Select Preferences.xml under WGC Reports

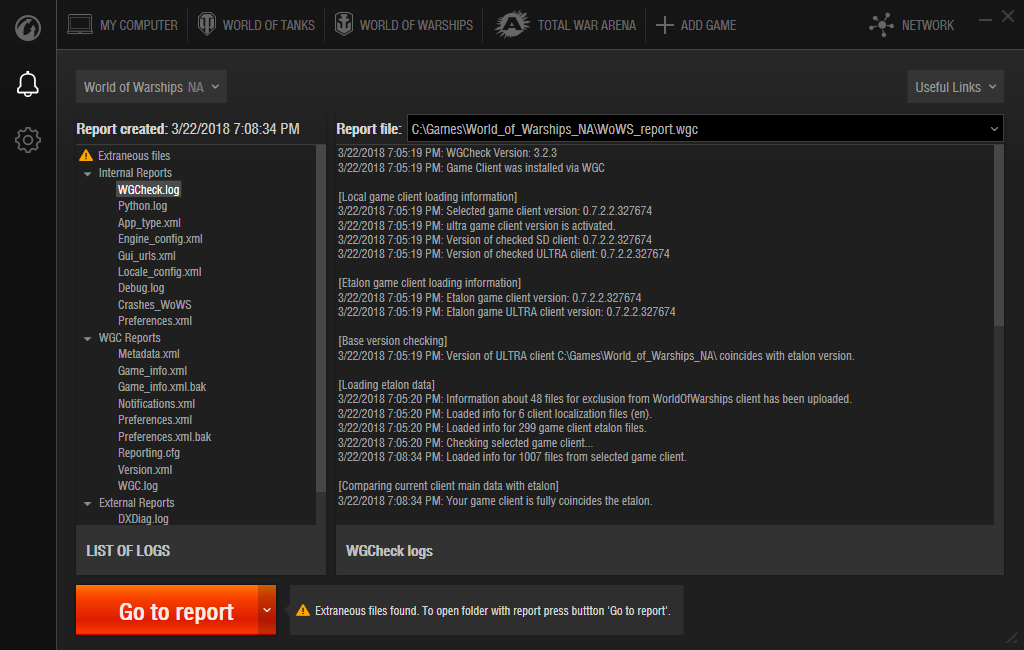[155, 420]
